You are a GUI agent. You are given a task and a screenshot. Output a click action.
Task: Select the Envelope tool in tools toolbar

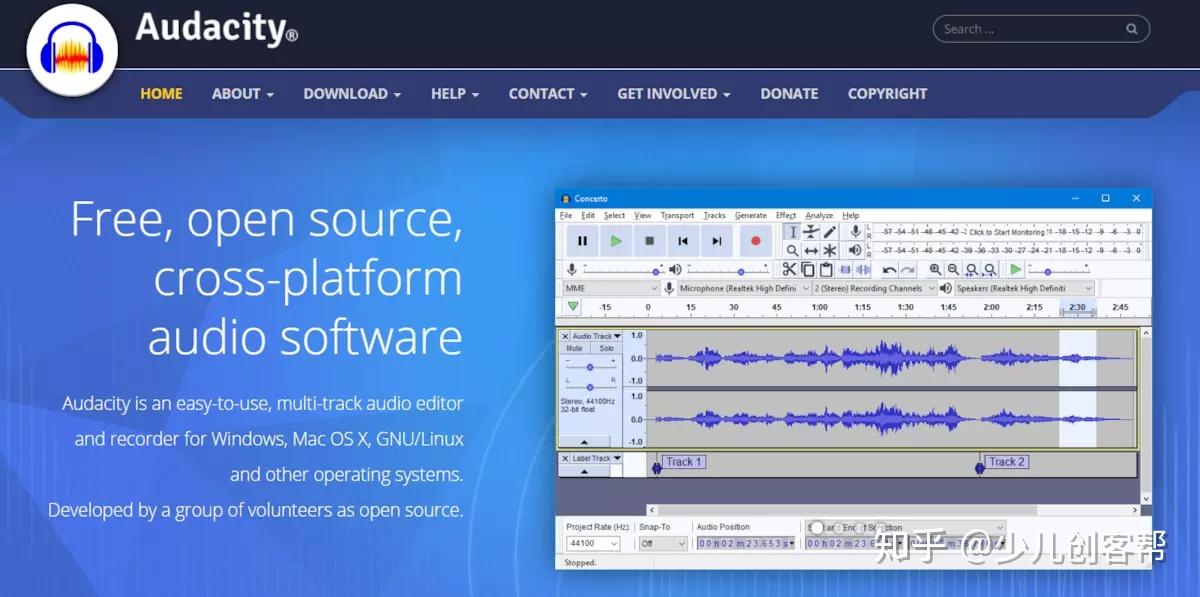[x=811, y=232]
